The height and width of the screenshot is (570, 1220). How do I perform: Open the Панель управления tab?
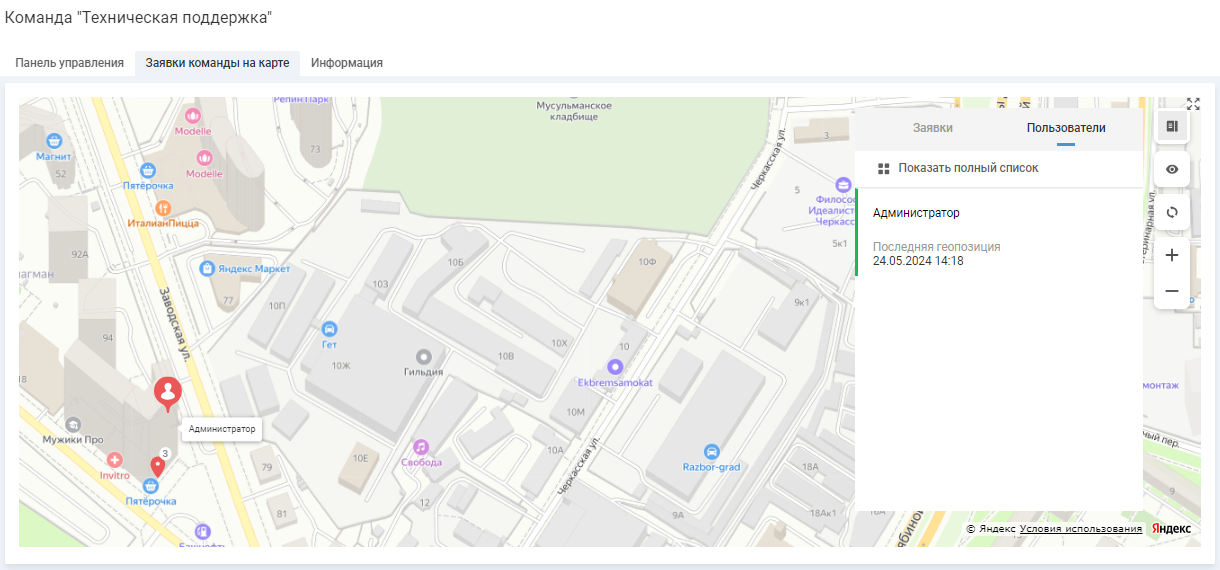click(x=69, y=63)
